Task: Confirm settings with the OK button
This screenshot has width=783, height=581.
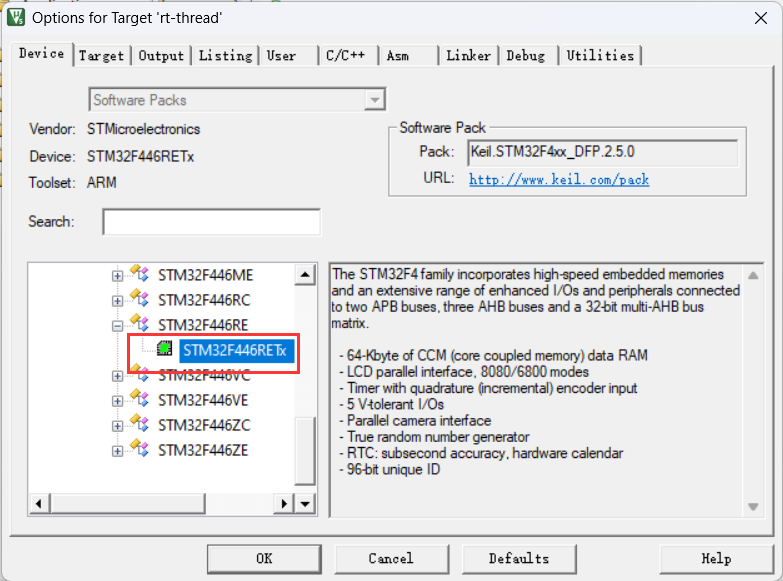Action: click(264, 559)
